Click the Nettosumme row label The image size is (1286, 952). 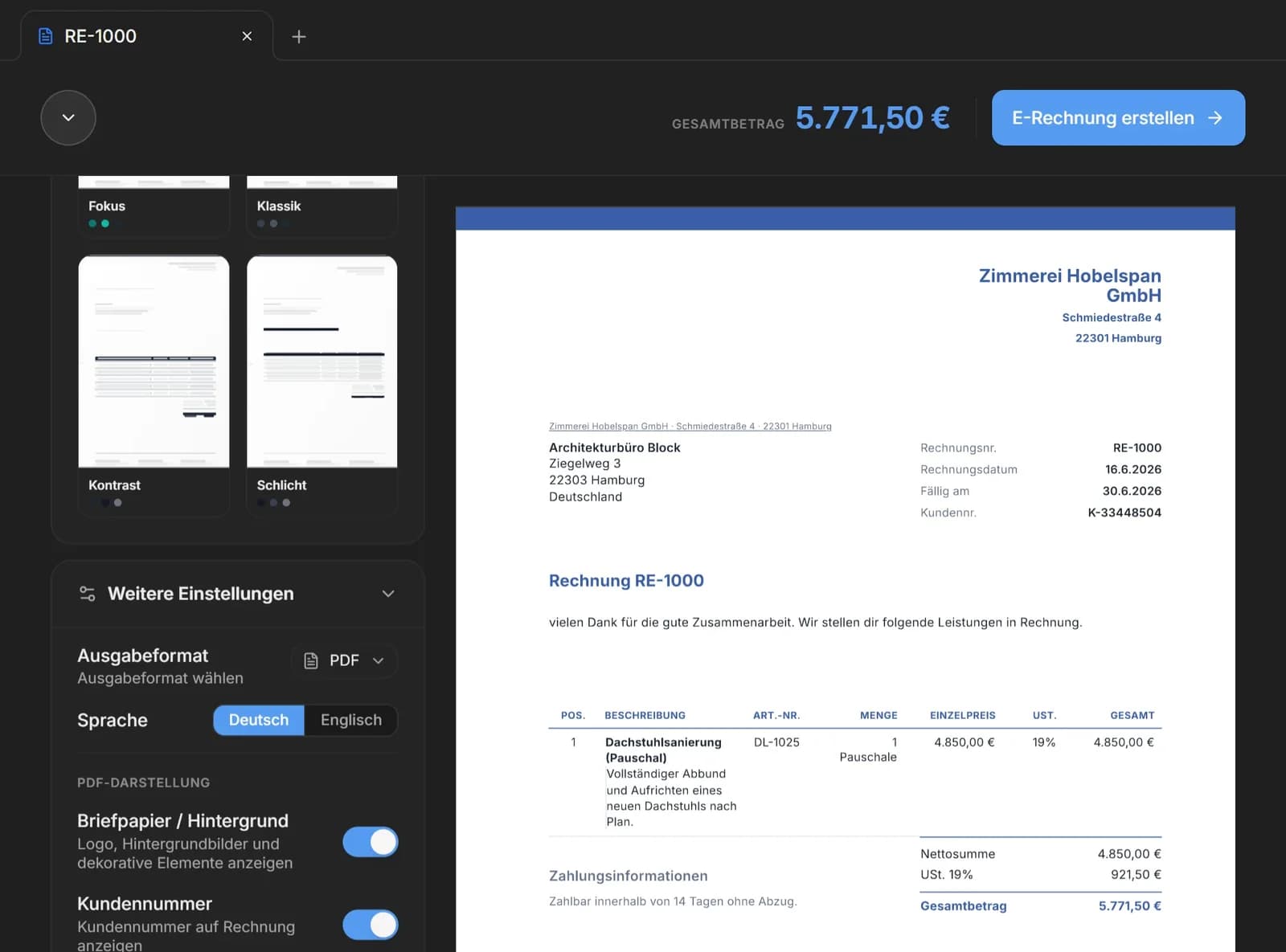pos(957,854)
